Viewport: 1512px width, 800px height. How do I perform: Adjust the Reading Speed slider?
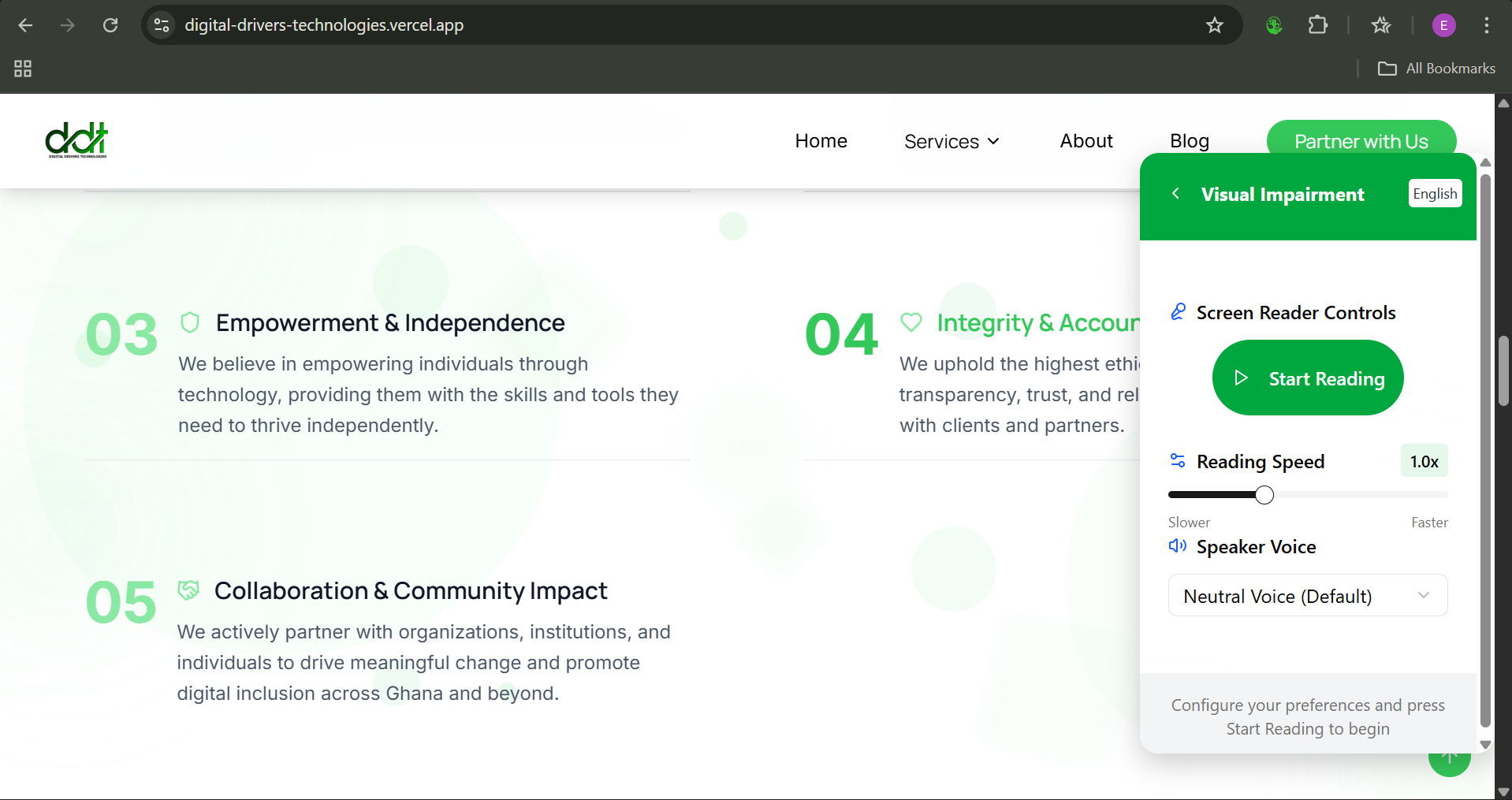[x=1264, y=494]
